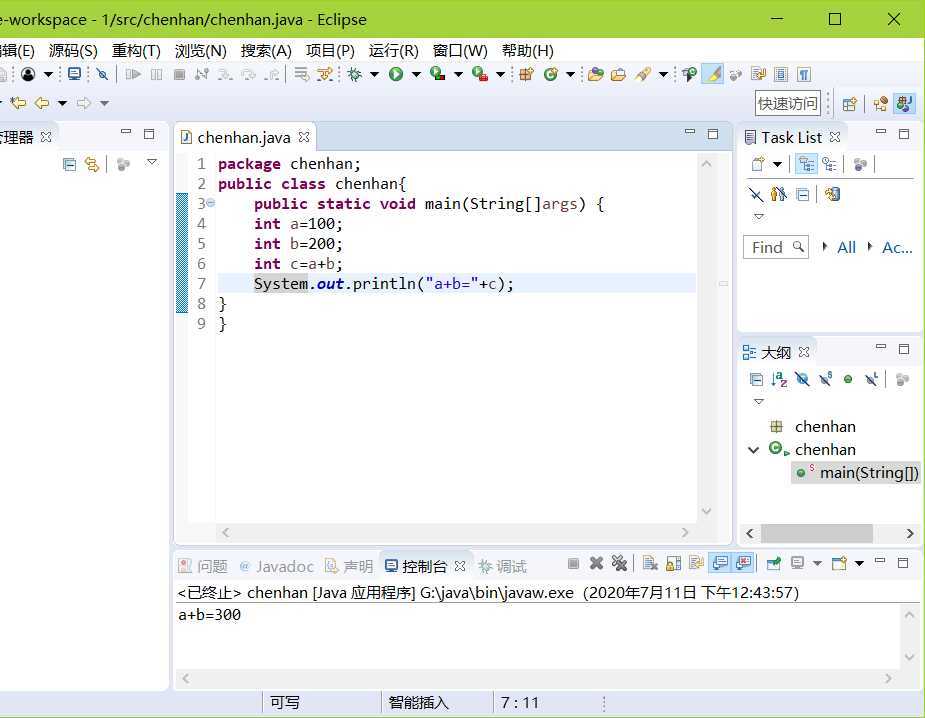
Task: Open the Back history dropdown arrow
Action: (62, 103)
